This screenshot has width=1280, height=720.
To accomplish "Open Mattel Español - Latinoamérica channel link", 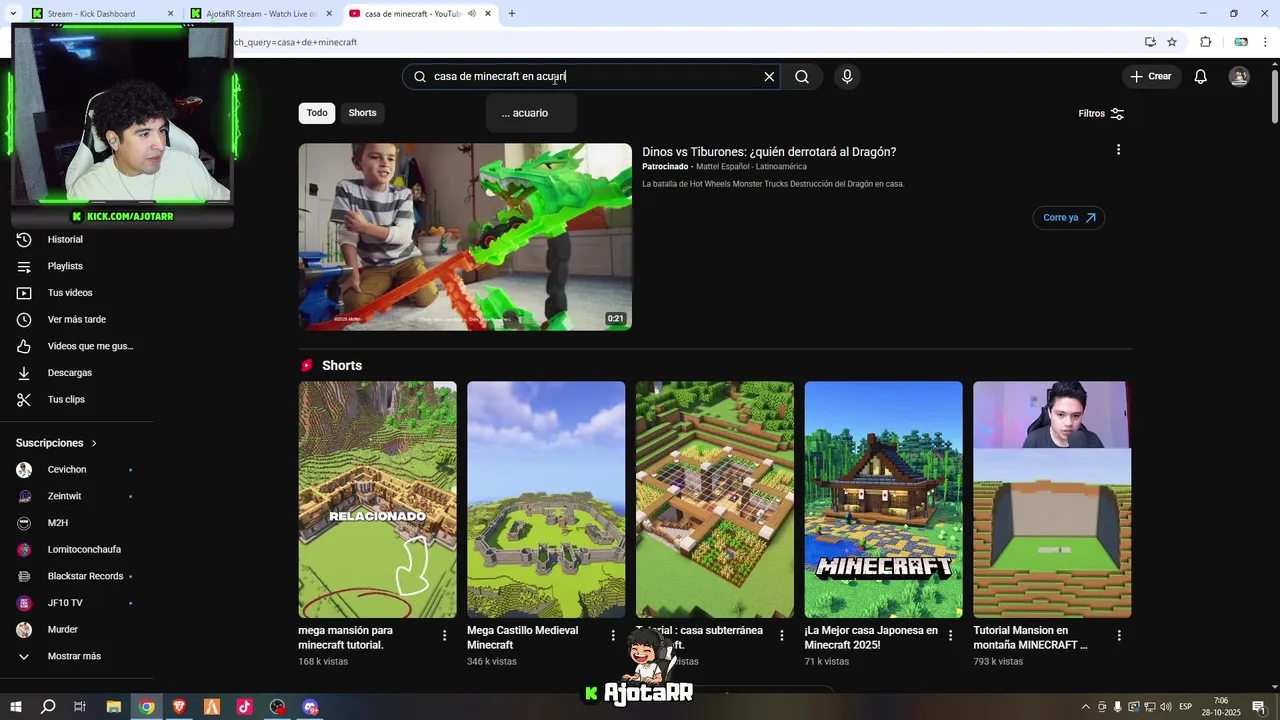I will point(751,167).
